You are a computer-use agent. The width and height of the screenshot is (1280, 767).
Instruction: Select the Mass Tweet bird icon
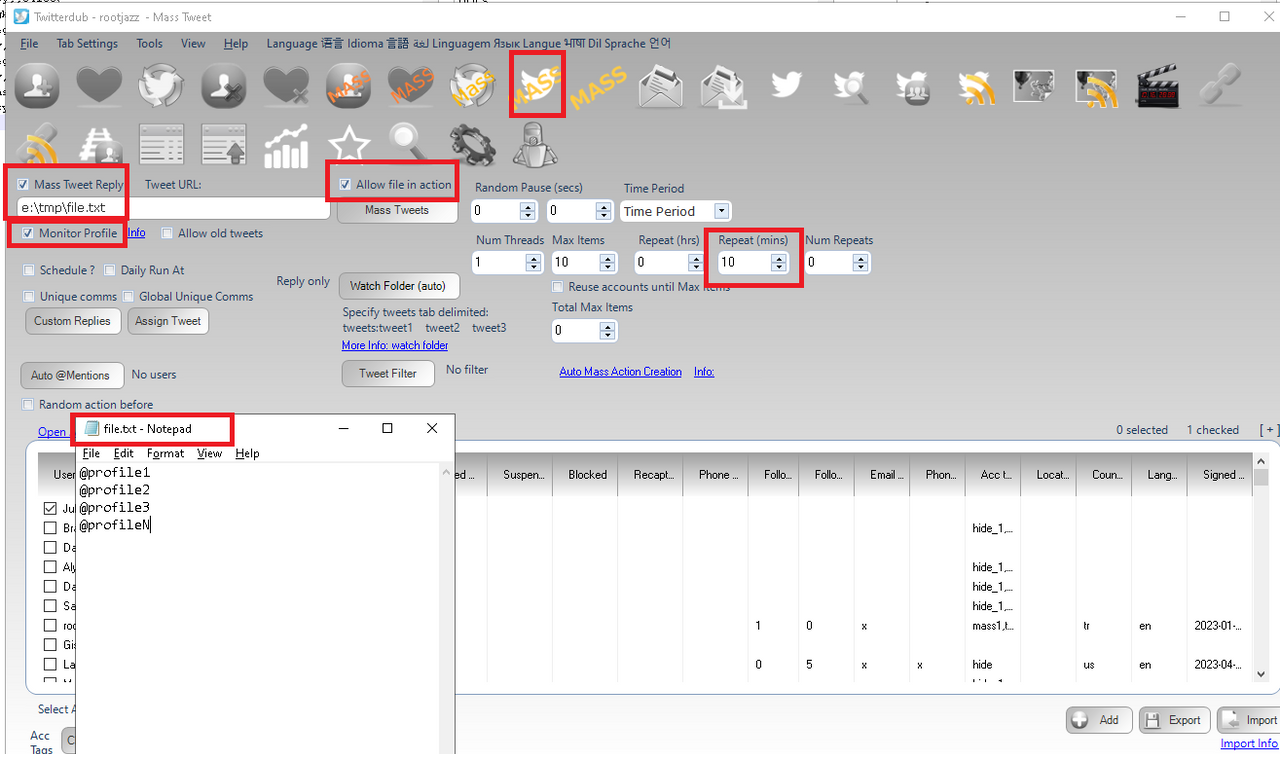pyautogui.click(x=537, y=84)
